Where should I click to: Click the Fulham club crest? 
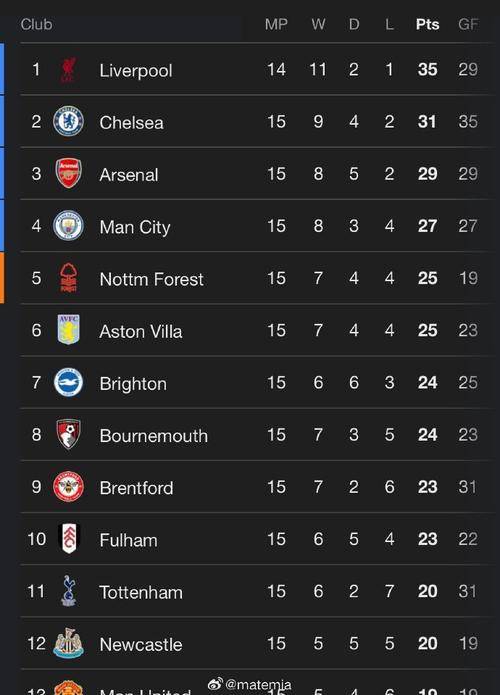[68, 539]
